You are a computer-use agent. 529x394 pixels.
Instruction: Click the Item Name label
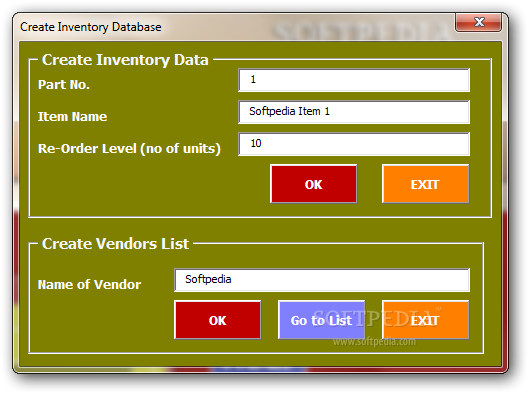(x=72, y=117)
